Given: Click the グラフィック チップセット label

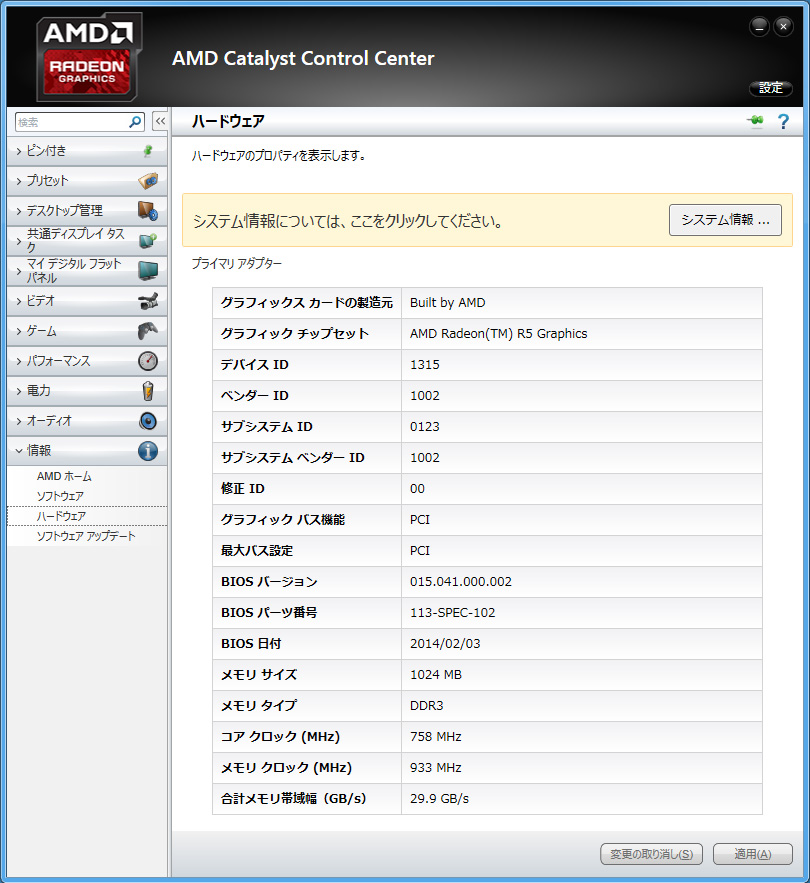Looking at the screenshot, I should [x=295, y=334].
